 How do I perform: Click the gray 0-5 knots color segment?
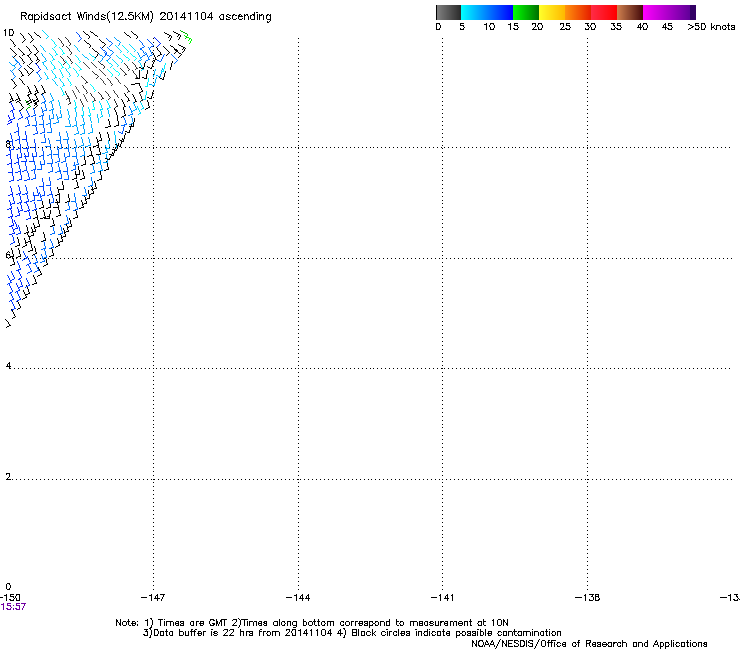448,12
